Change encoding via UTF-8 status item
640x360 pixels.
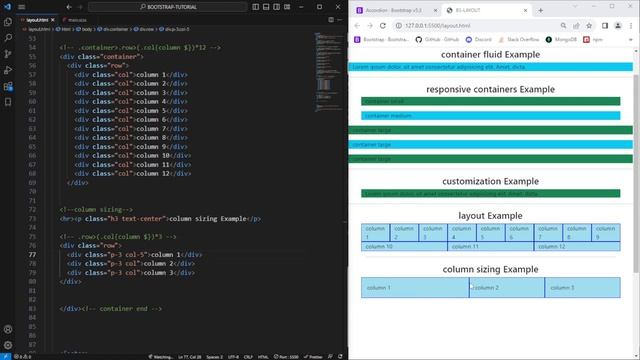coord(233,357)
